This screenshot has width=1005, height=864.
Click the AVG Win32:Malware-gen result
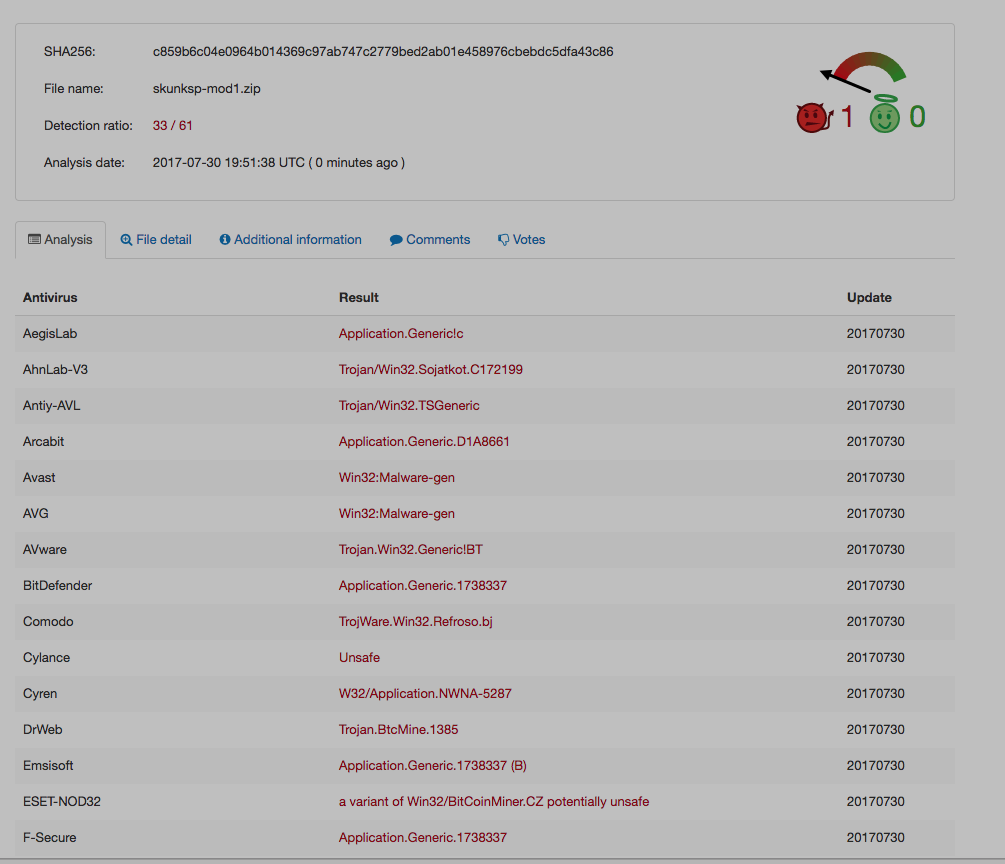pos(397,513)
